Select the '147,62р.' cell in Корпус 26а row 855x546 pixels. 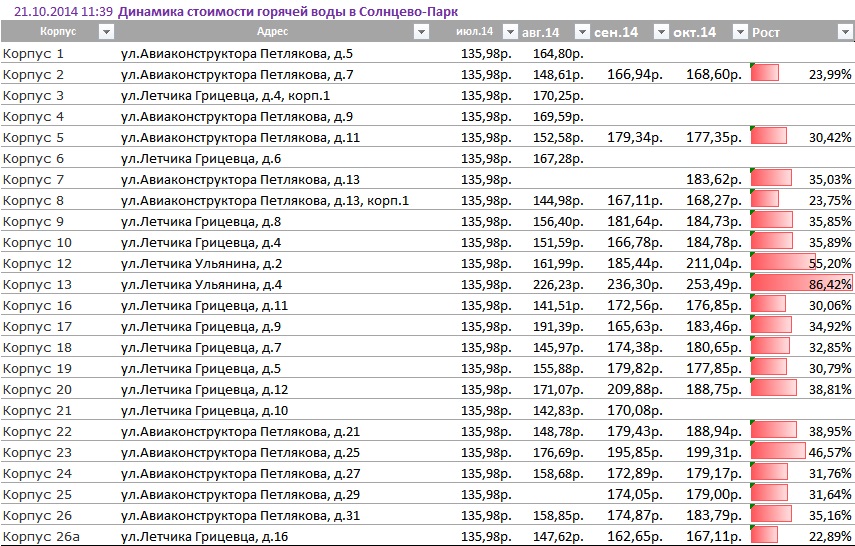point(558,536)
